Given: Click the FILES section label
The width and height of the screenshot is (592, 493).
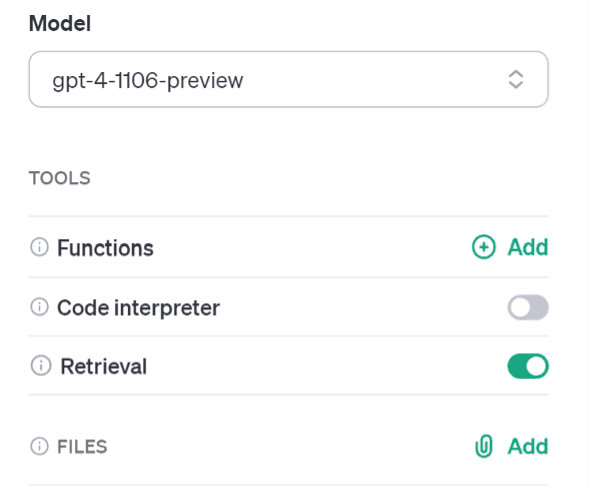Looking at the screenshot, I should tap(82, 447).
